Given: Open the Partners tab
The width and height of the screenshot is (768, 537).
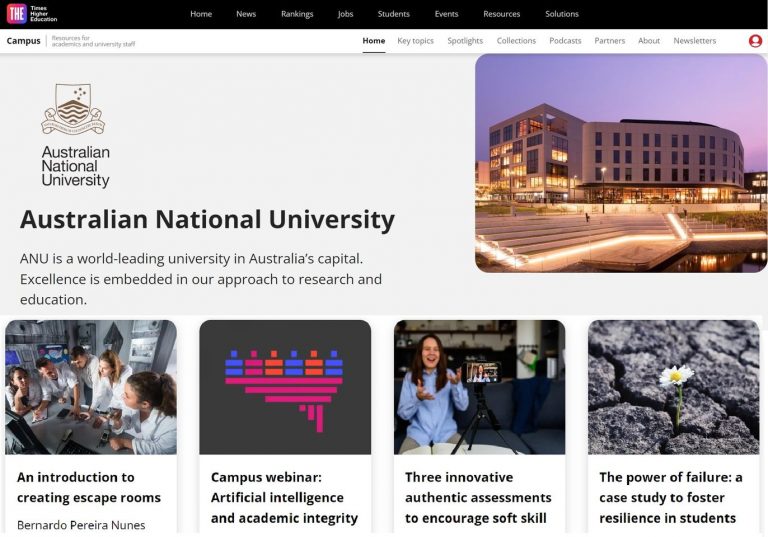Looking at the screenshot, I should point(610,41).
